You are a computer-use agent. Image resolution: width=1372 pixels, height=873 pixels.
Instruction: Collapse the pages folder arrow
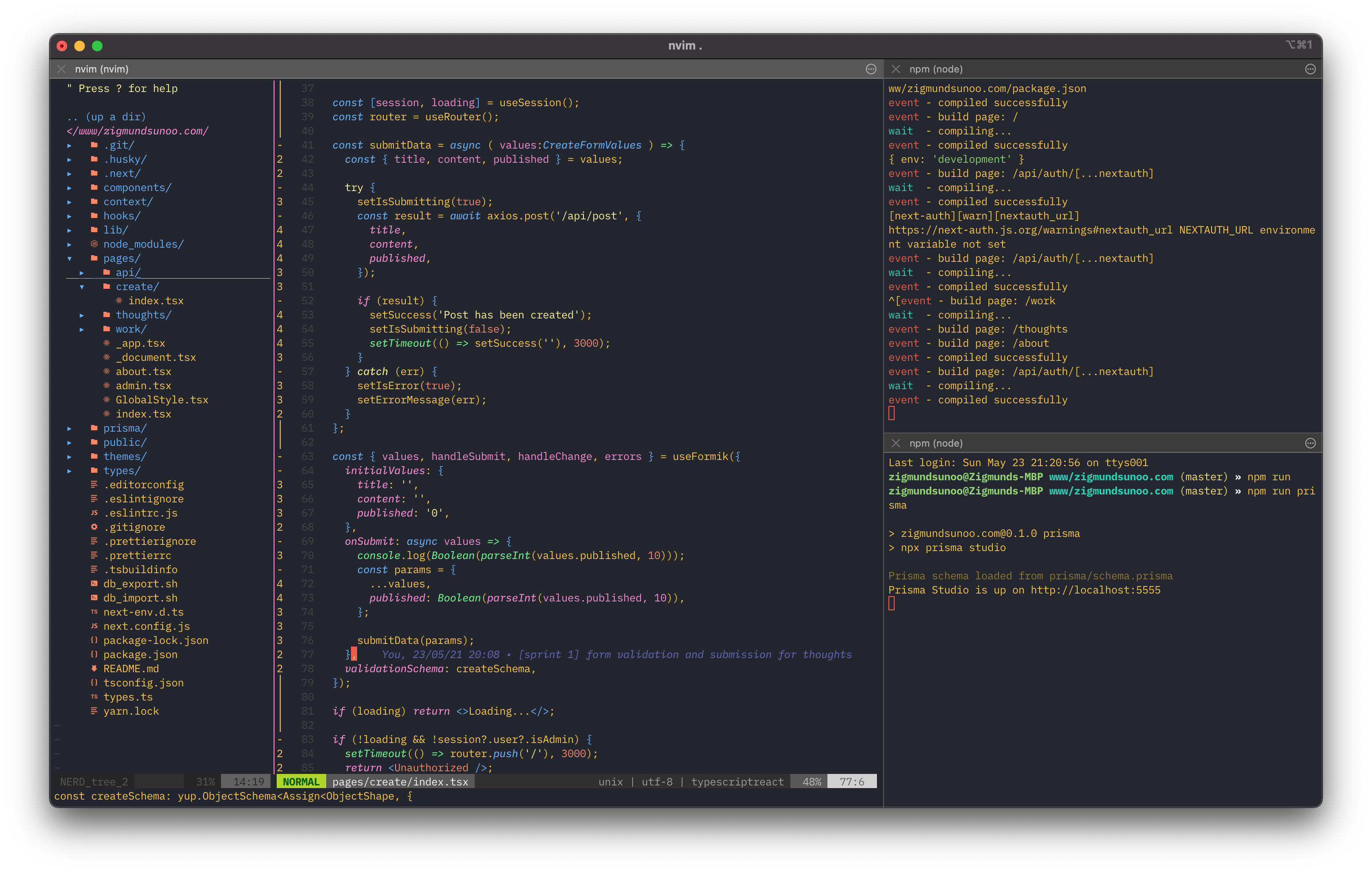(x=69, y=258)
